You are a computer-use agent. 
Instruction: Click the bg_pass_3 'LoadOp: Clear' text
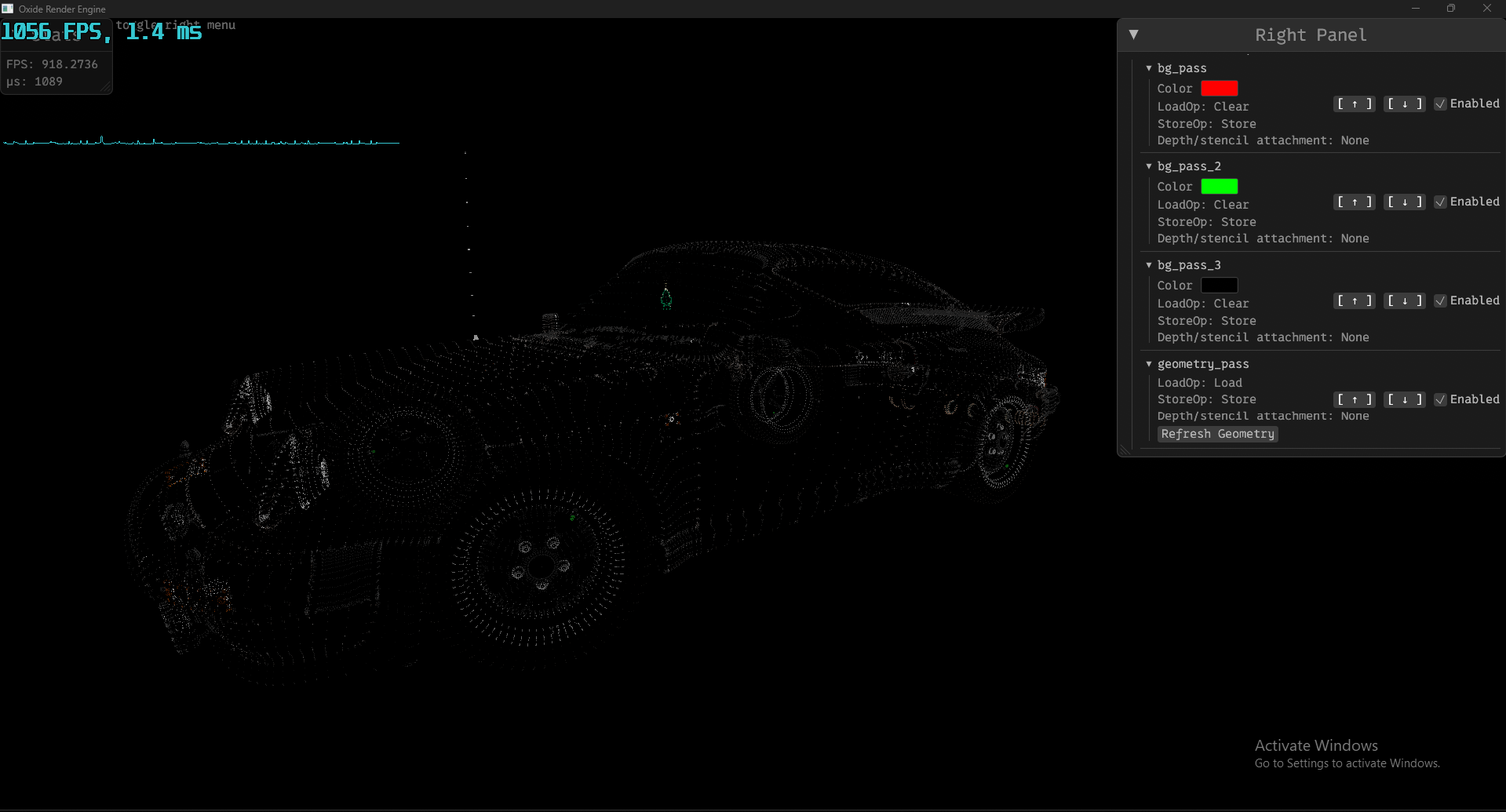pos(1203,304)
